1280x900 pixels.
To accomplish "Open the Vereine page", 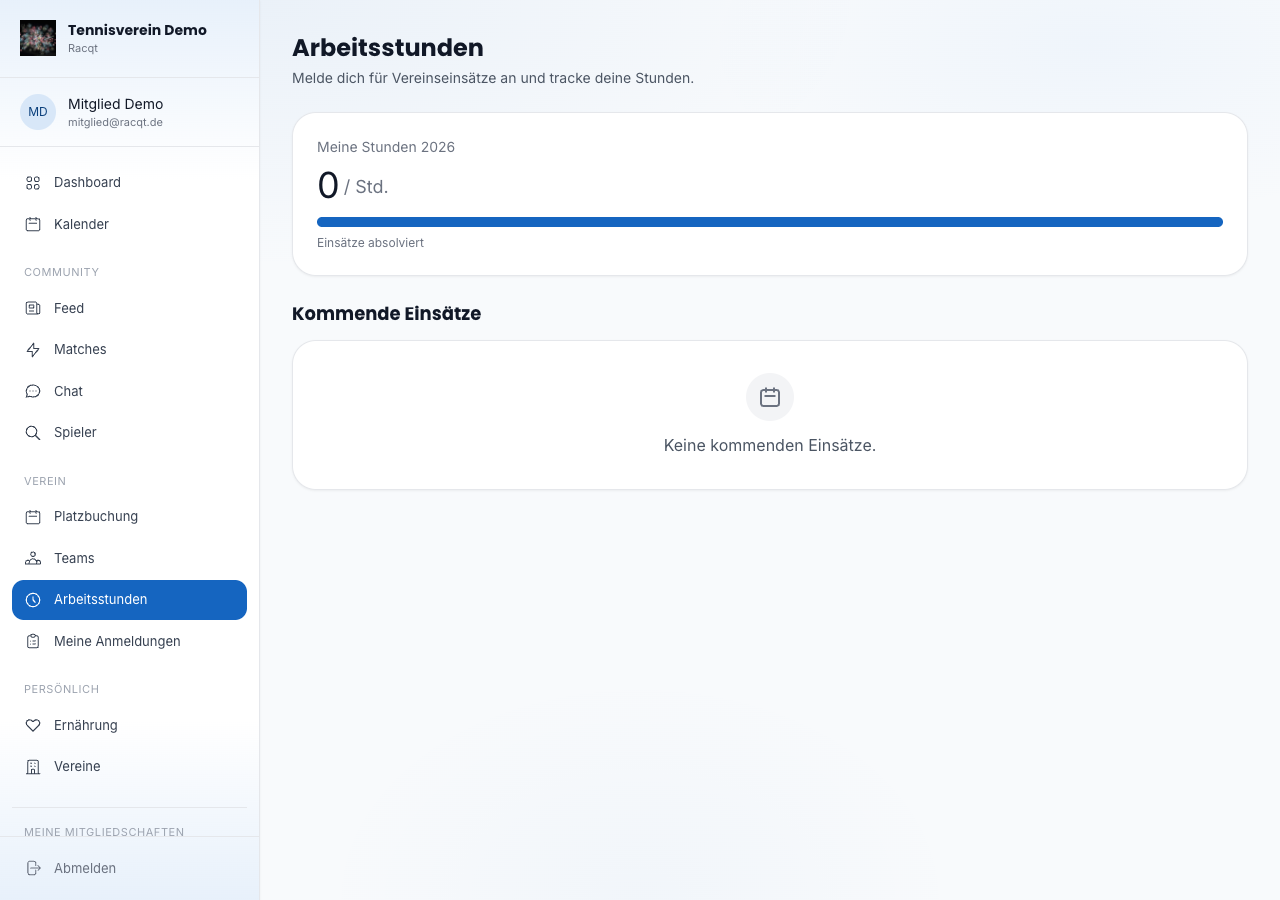I will [x=129, y=767].
